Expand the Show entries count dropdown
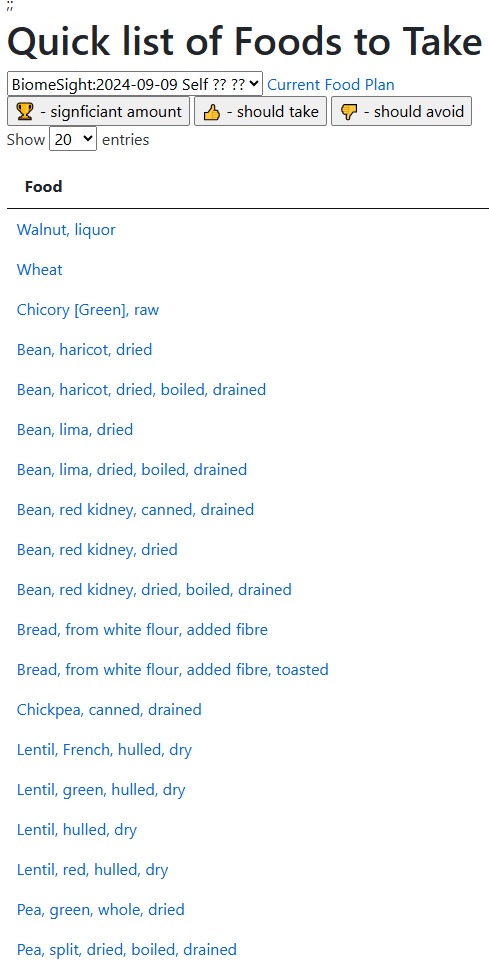The height and width of the screenshot is (966, 489). click(x=73, y=139)
